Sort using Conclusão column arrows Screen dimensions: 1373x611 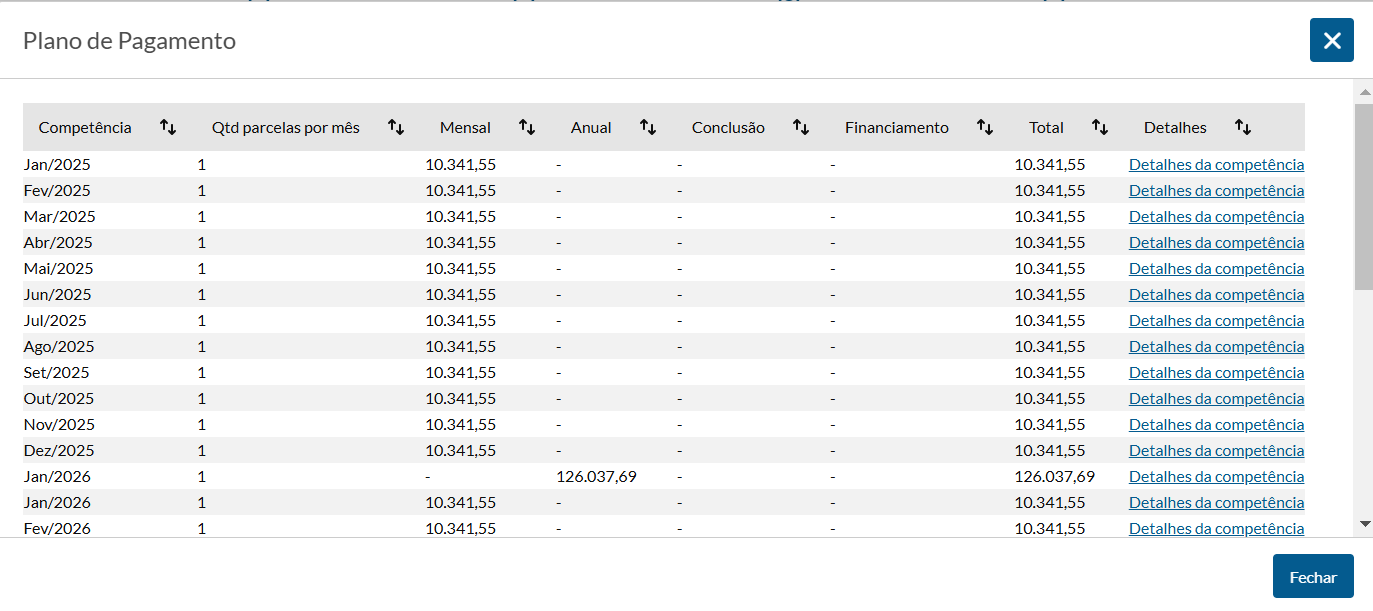[801, 127]
